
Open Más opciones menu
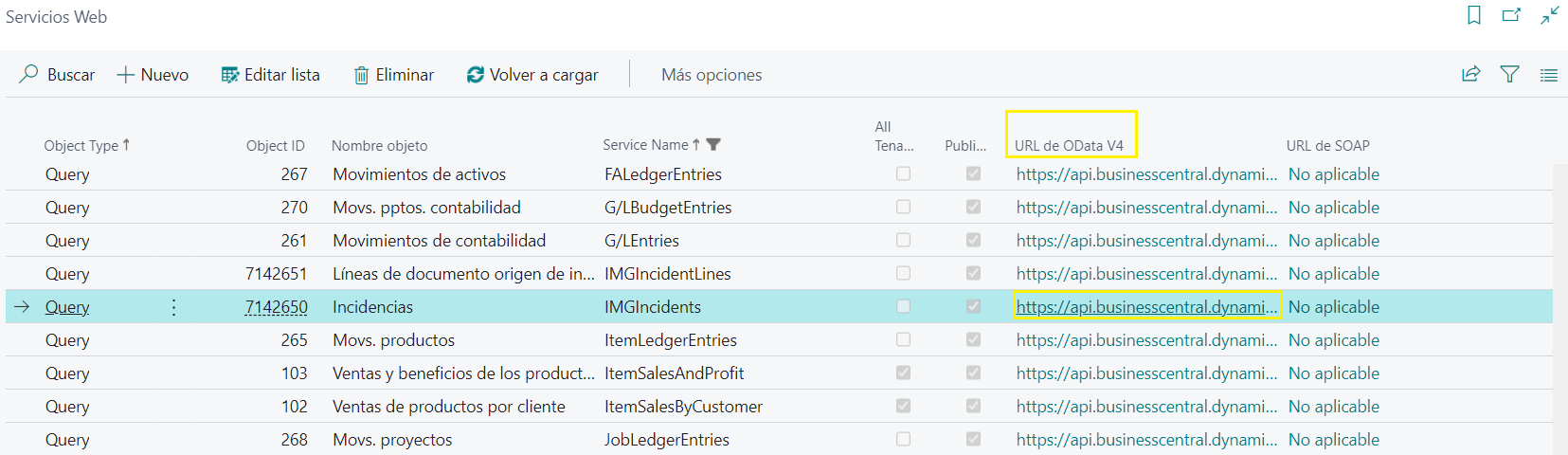click(711, 75)
